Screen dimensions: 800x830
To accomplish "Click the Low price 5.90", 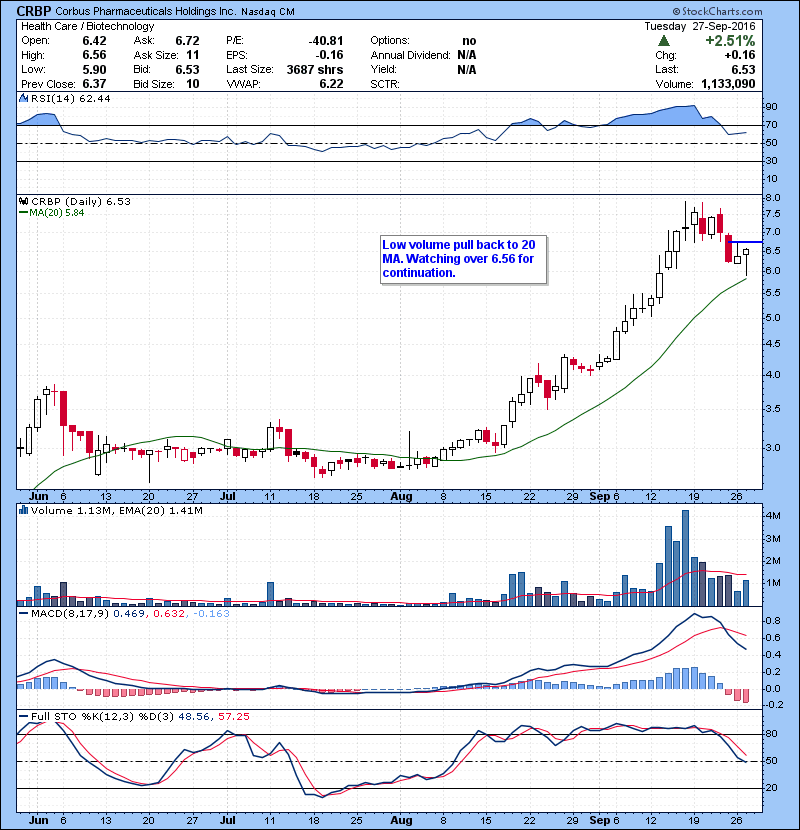I will 94,69.
